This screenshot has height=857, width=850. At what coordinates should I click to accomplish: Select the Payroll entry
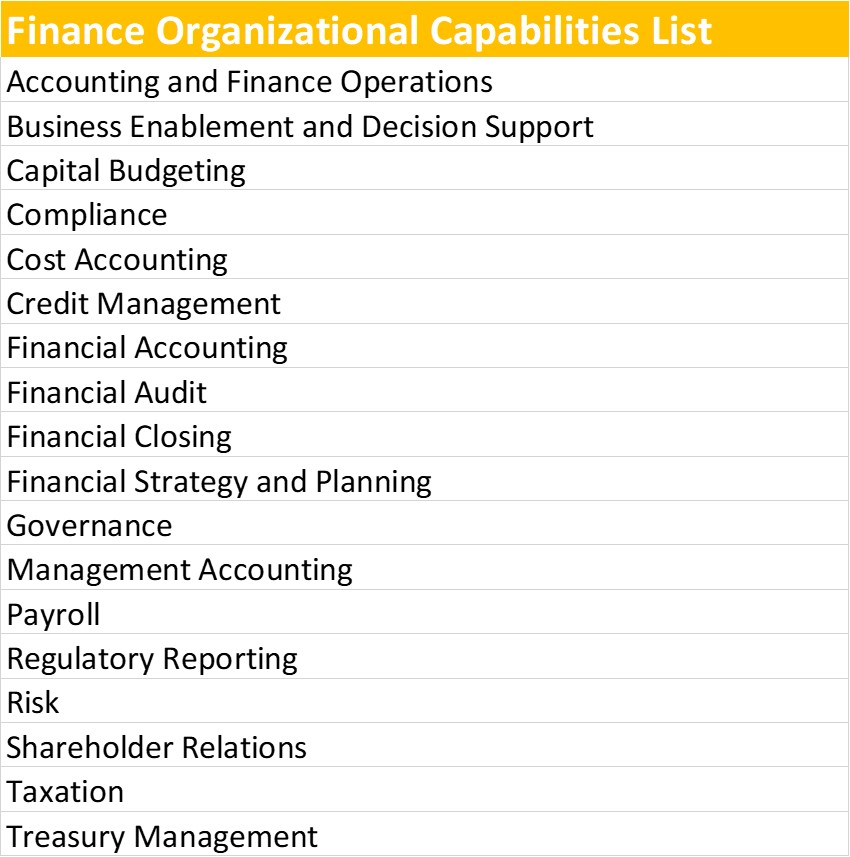(x=54, y=614)
